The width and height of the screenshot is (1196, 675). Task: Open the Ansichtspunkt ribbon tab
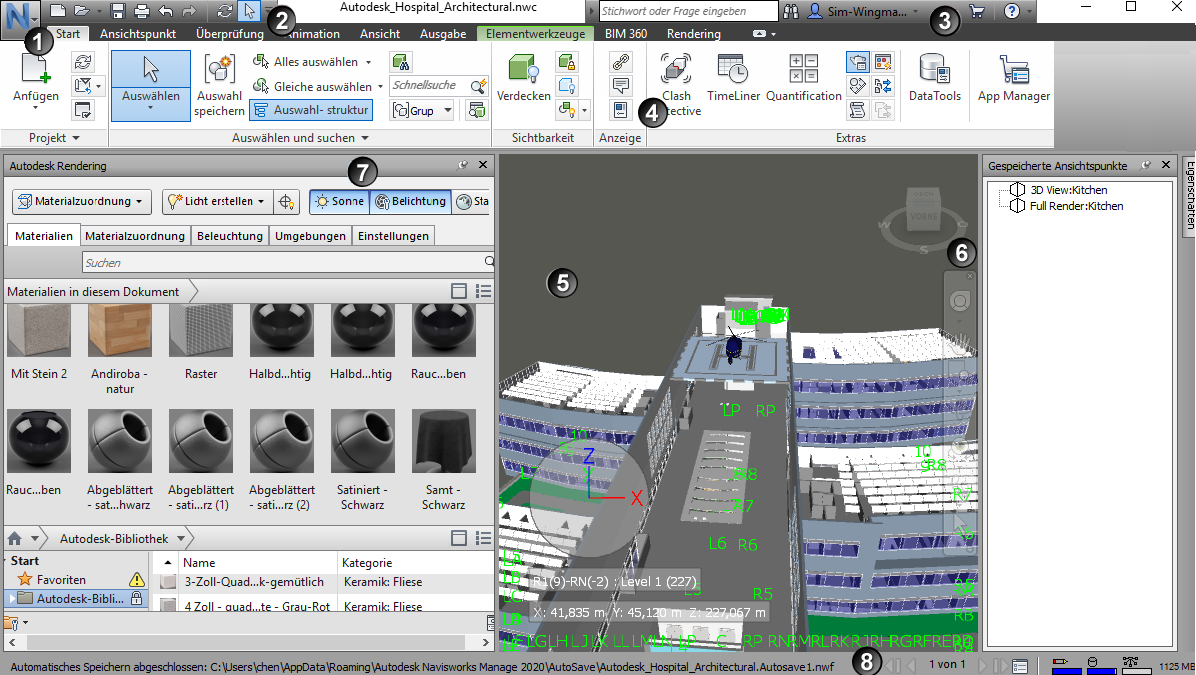[x=138, y=34]
